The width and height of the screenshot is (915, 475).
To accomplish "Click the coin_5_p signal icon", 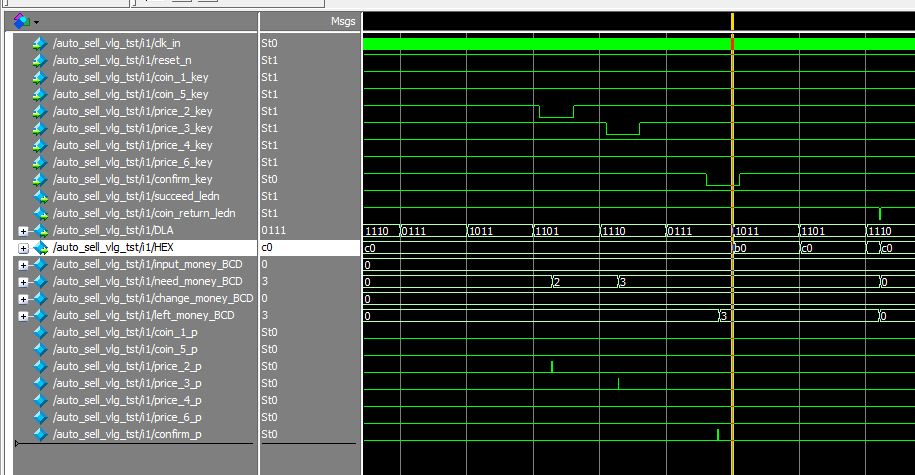I will [x=40, y=349].
